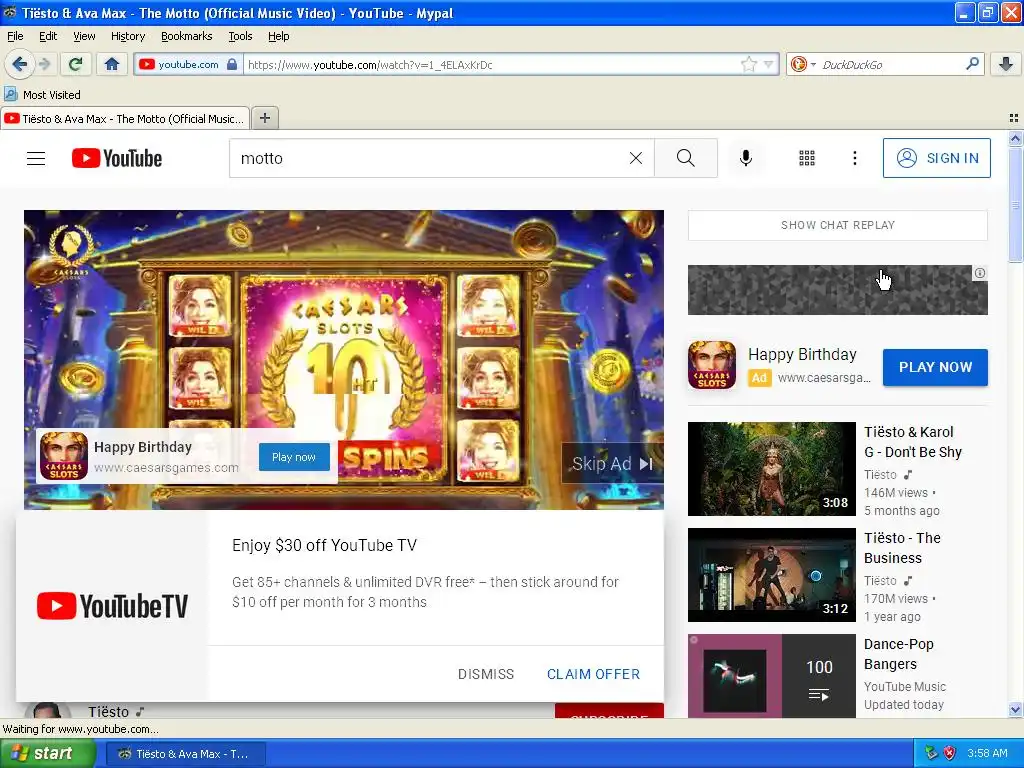Click the Play now overlay button
Image resolution: width=1024 pixels, height=768 pixels.
click(x=294, y=457)
